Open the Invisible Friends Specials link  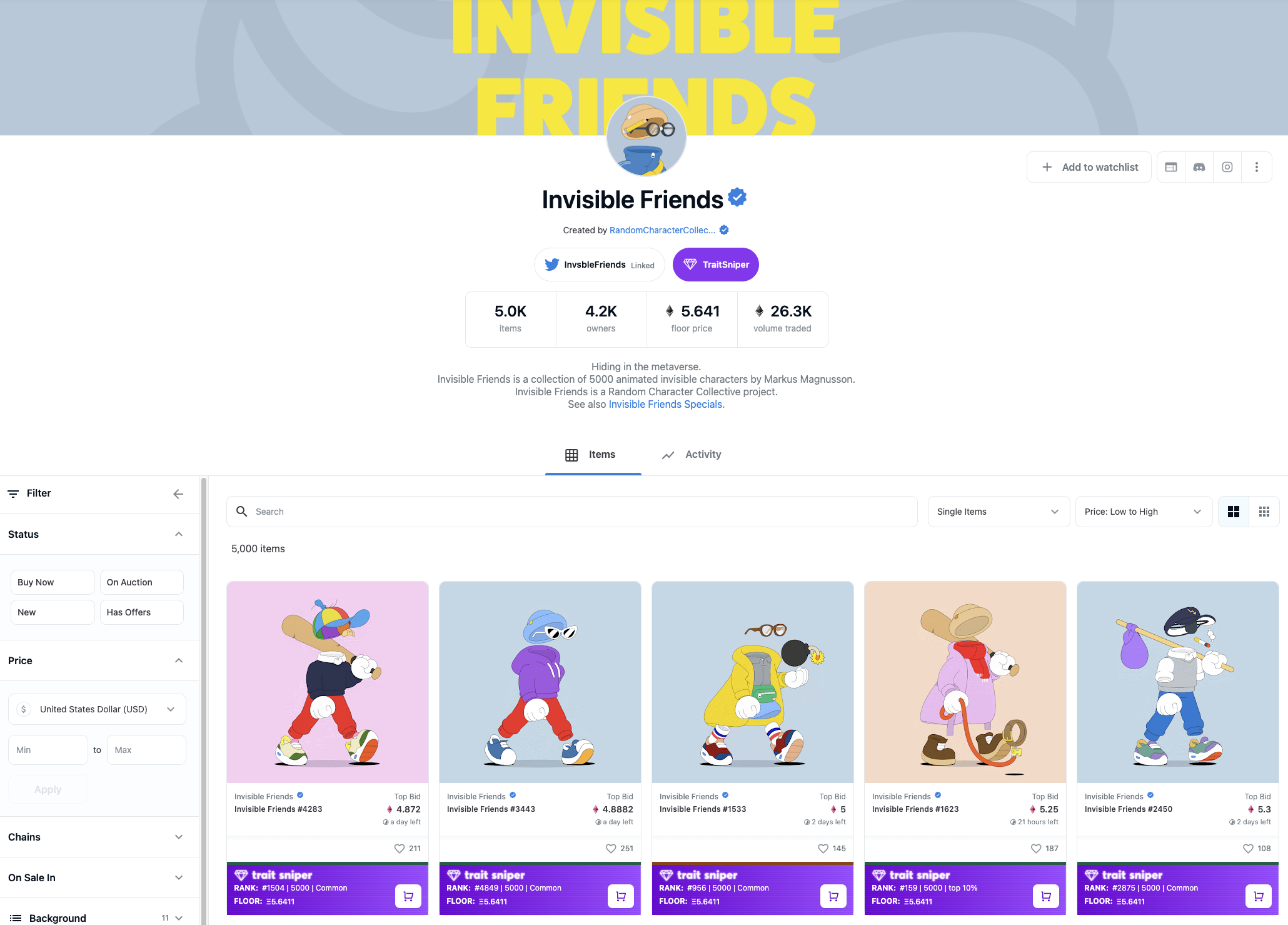[x=665, y=405]
